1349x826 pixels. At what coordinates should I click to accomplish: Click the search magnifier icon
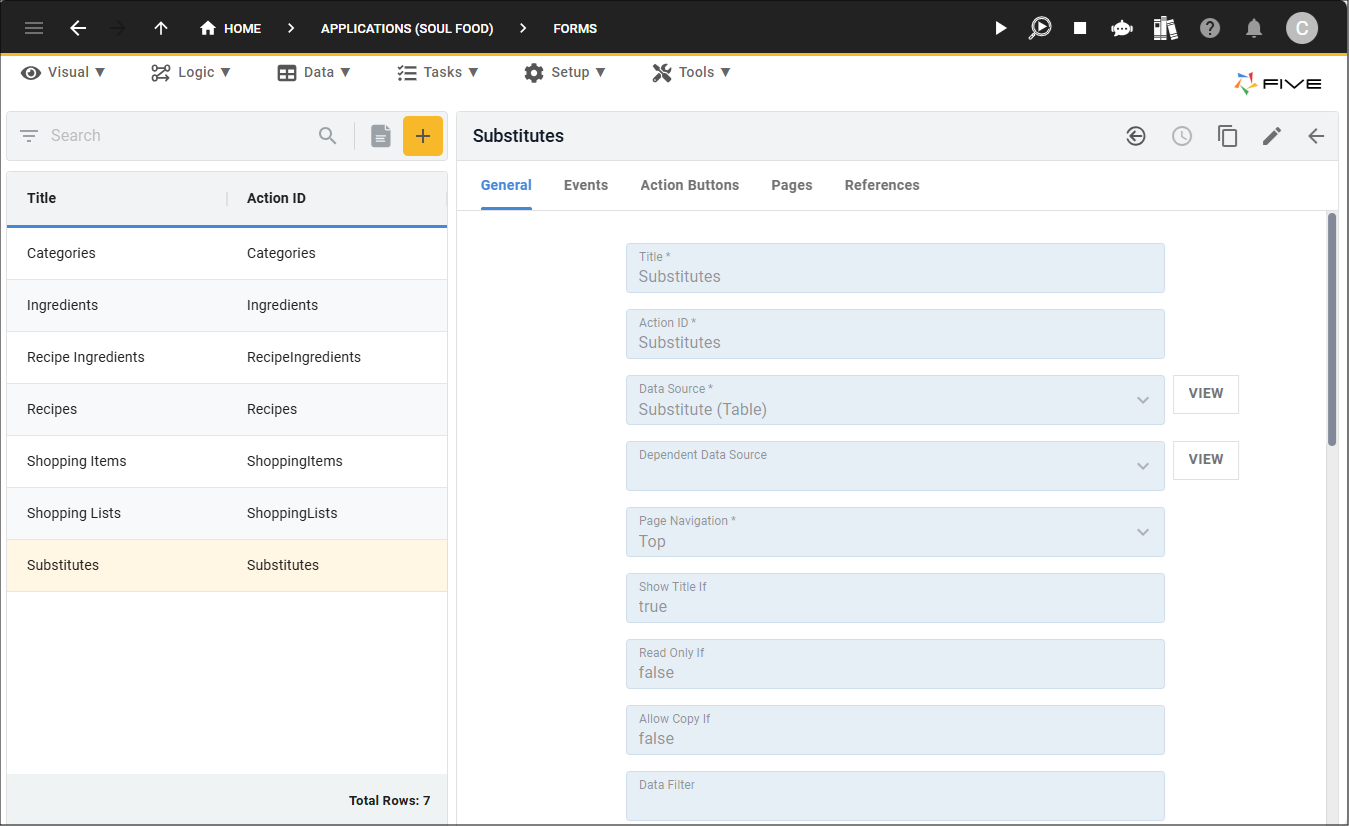(x=328, y=136)
